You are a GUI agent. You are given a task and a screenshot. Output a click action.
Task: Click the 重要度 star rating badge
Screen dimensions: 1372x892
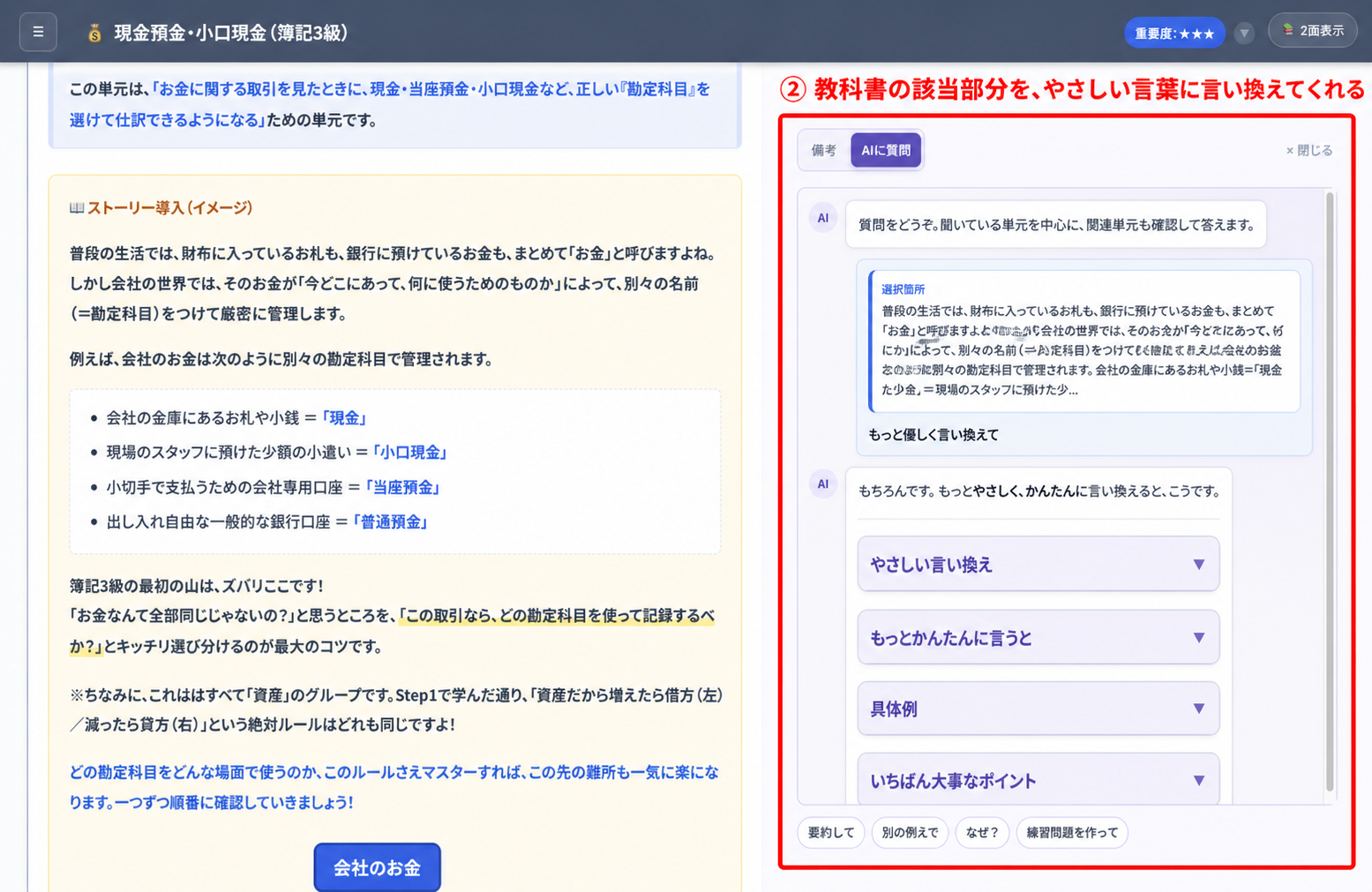coord(1174,34)
